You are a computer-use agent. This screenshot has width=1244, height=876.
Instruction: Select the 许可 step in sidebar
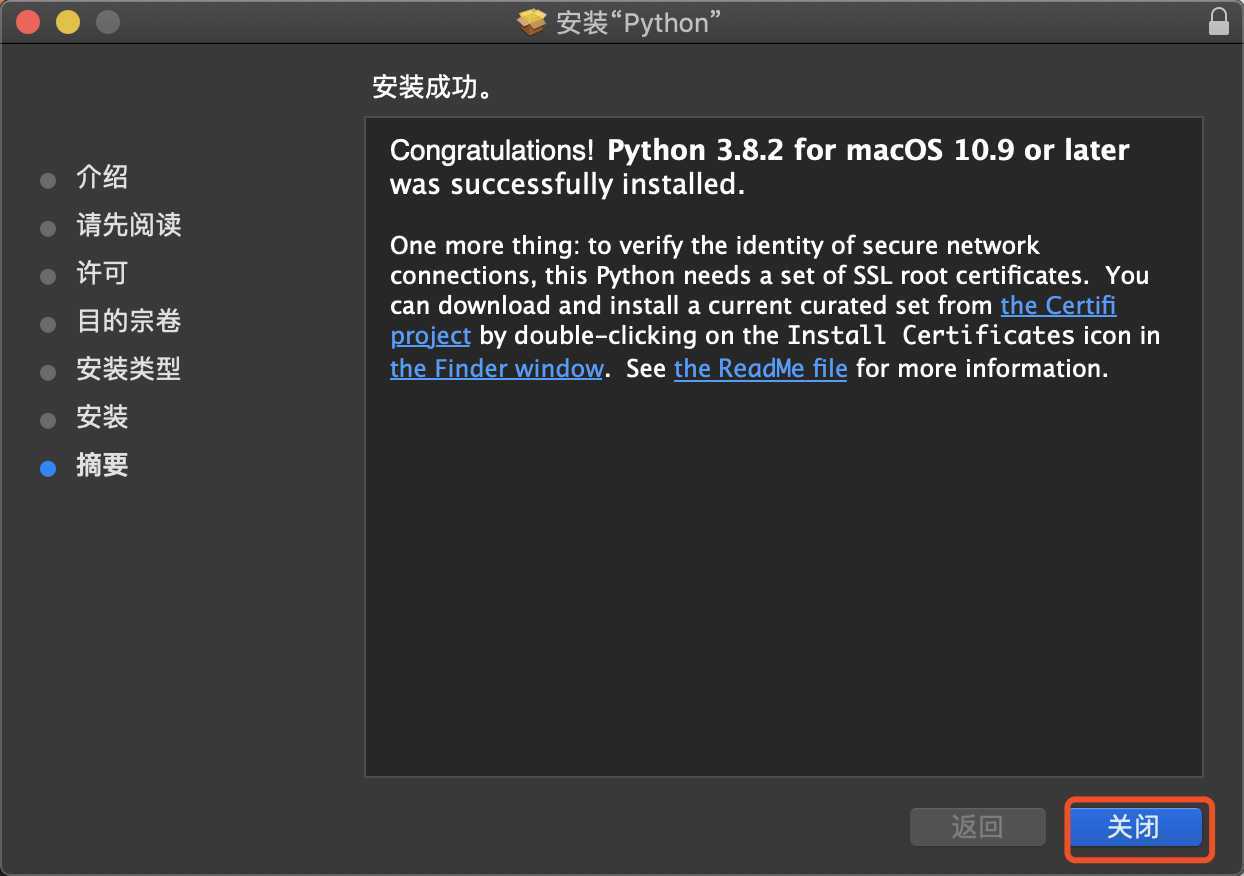pyautogui.click(x=102, y=273)
